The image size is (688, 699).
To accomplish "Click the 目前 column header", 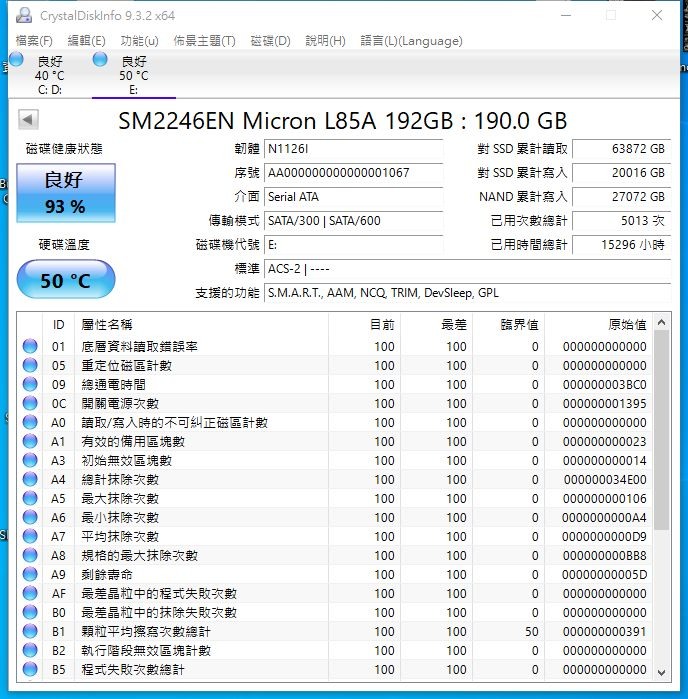I will (x=364, y=325).
